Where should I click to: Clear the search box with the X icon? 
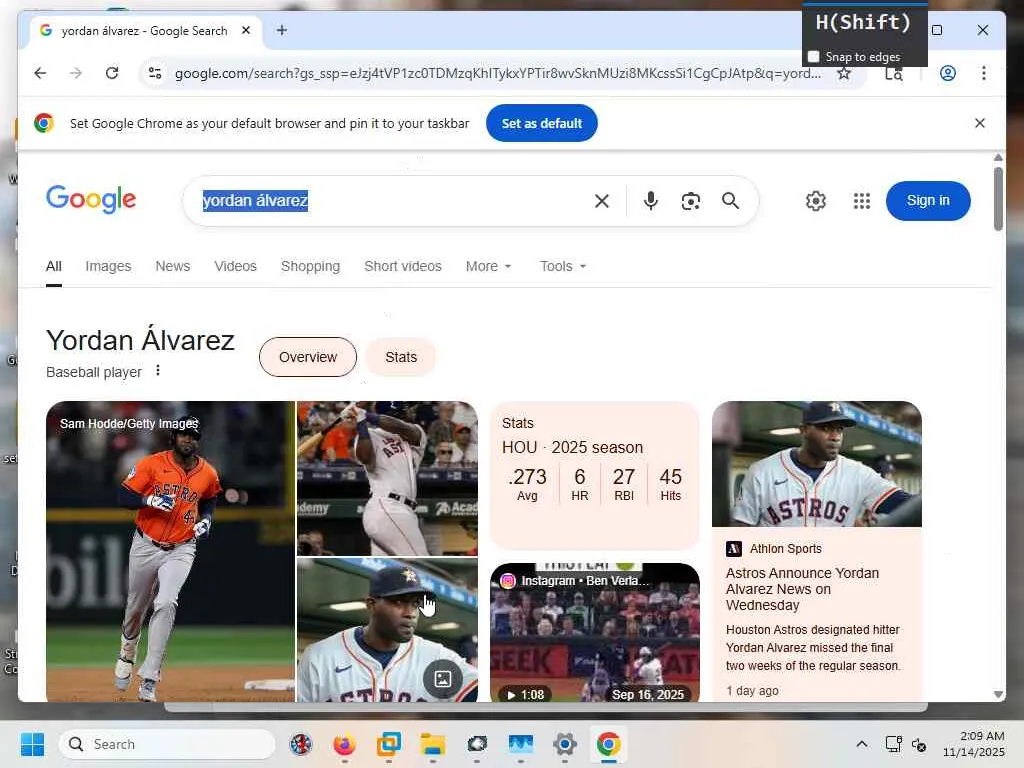(601, 201)
